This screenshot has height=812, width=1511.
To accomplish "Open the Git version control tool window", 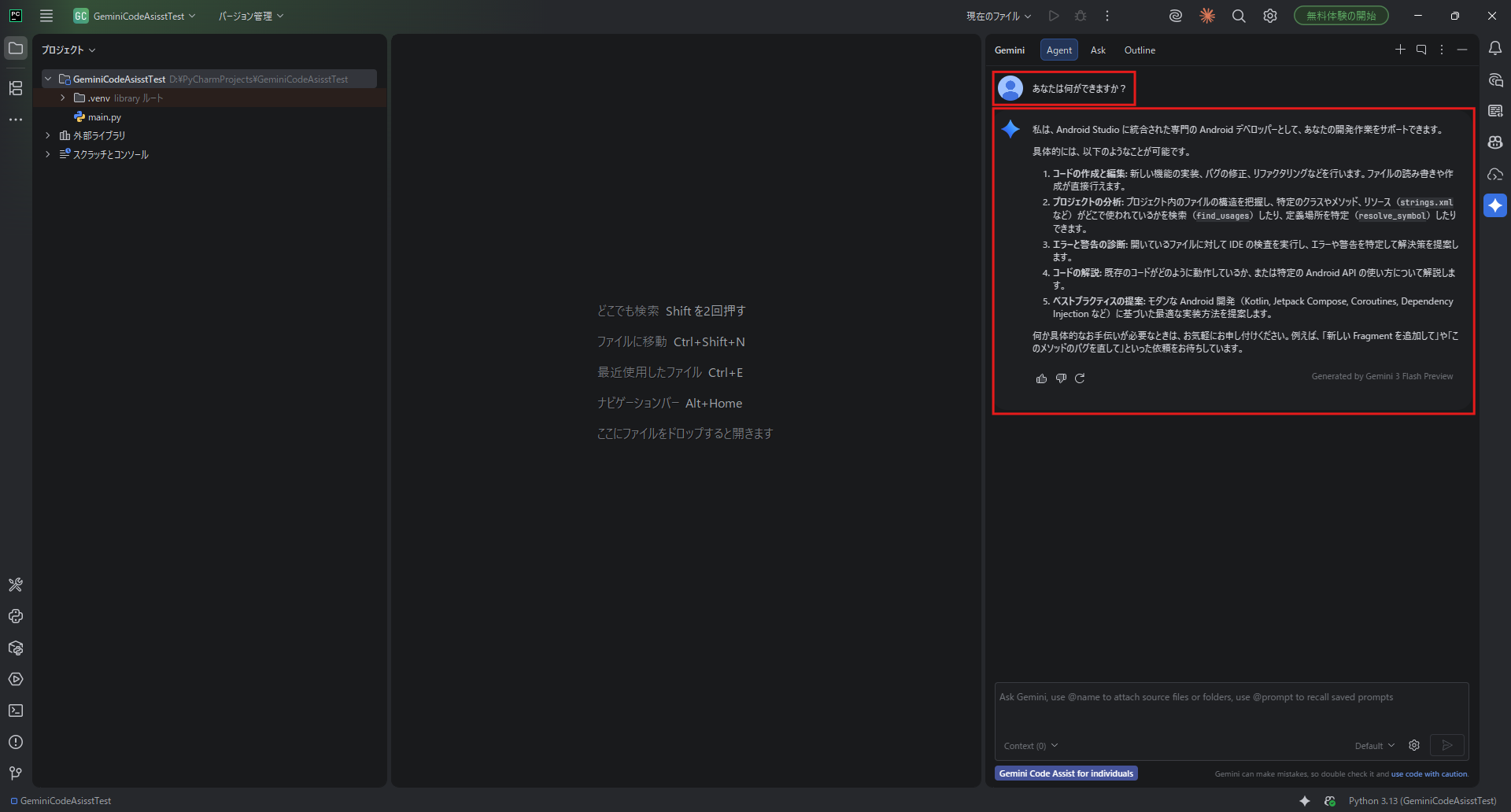I will [16, 773].
